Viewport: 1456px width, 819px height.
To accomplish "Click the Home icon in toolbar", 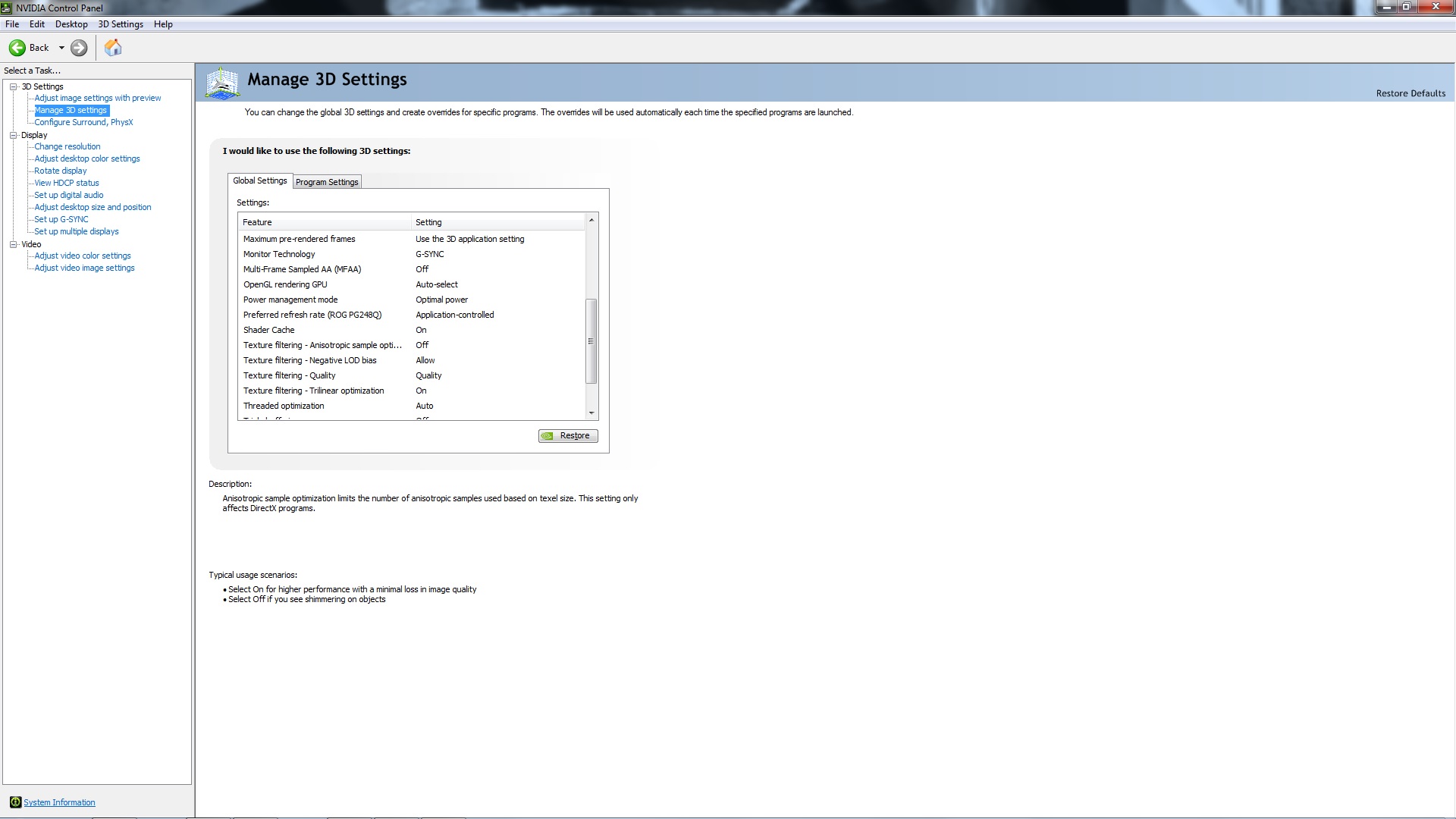I will (113, 48).
